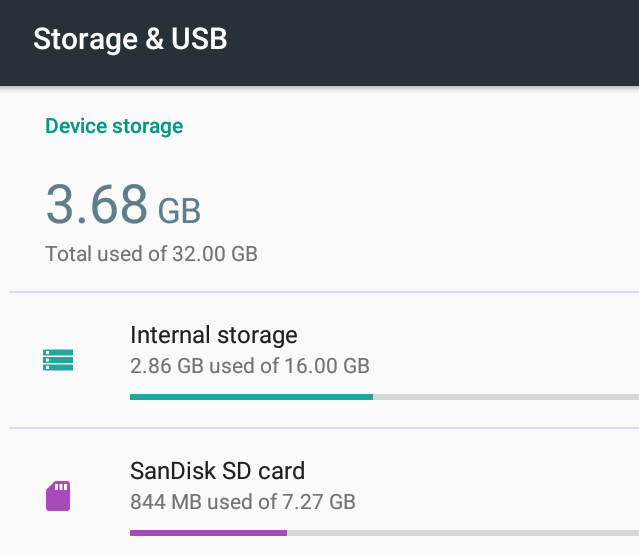The height and width of the screenshot is (554, 639).
Task: Click the divider line above SanDisk SD card
Action: [324, 428]
